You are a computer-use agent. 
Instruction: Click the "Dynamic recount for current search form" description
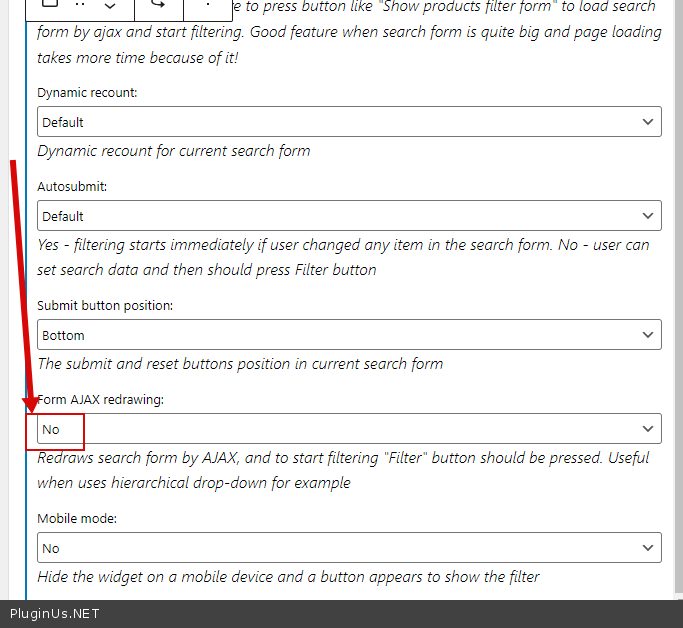[x=174, y=151]
